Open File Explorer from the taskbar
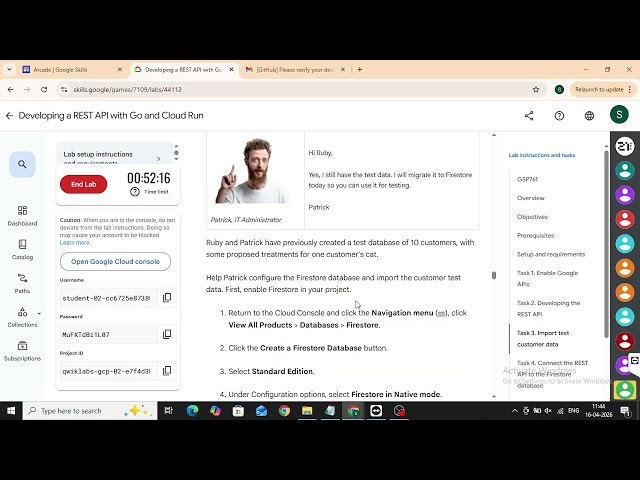 pos(307,411)
